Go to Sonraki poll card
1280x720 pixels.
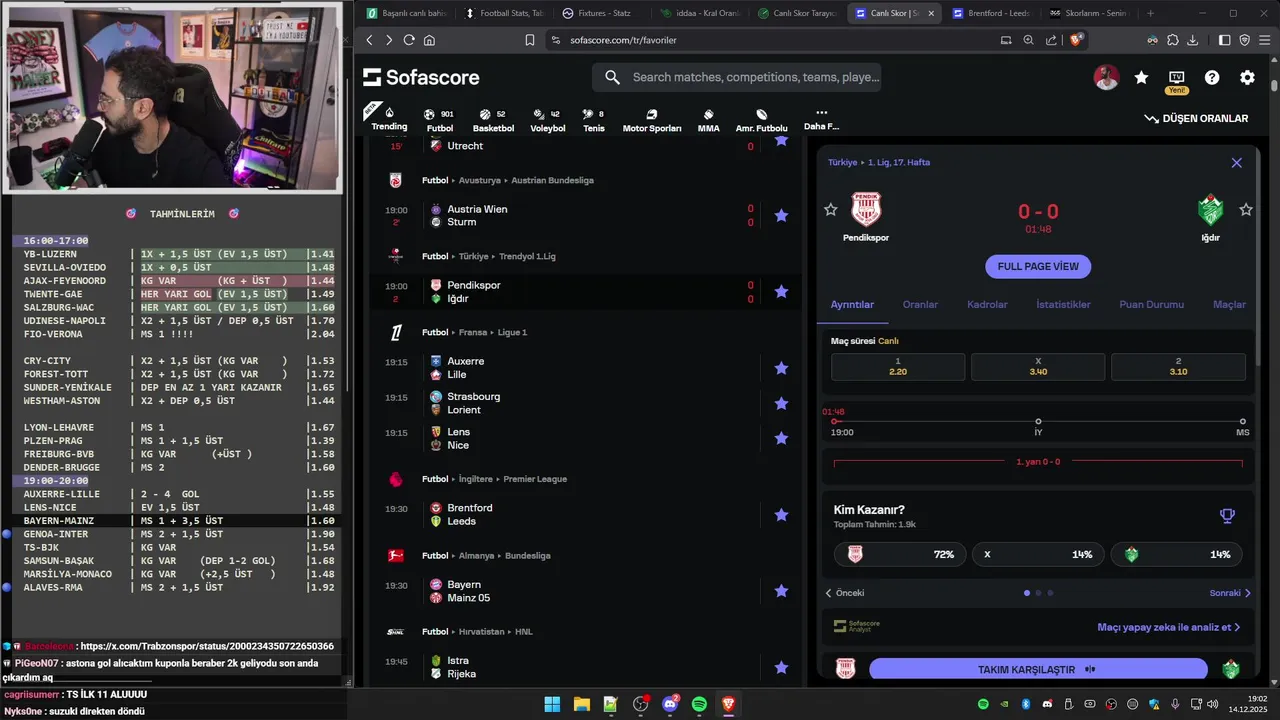[x=1230, y=593]
